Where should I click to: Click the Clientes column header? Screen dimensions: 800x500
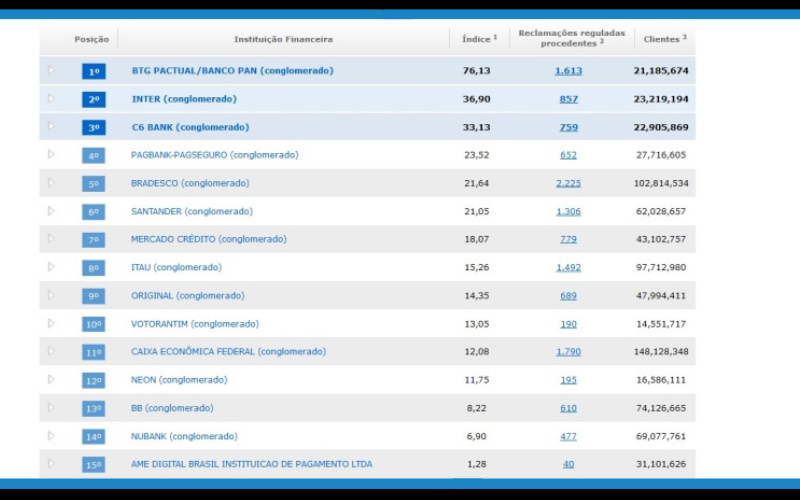pos(663,39)
